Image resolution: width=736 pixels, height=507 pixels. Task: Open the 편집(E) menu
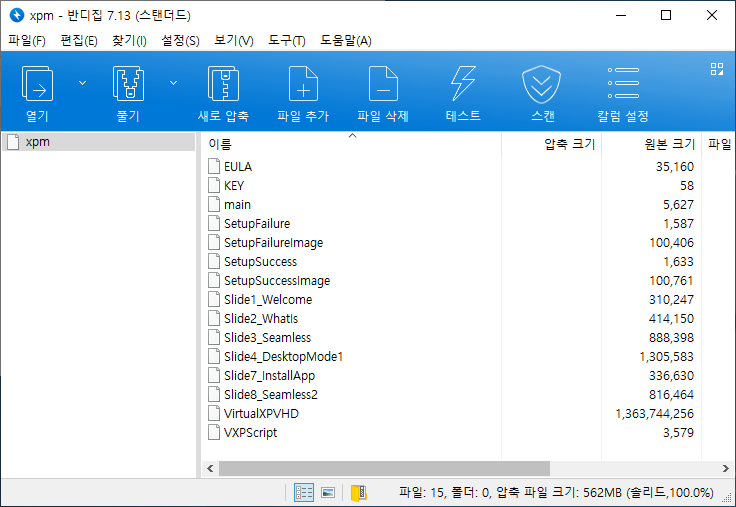click(79, 41)
